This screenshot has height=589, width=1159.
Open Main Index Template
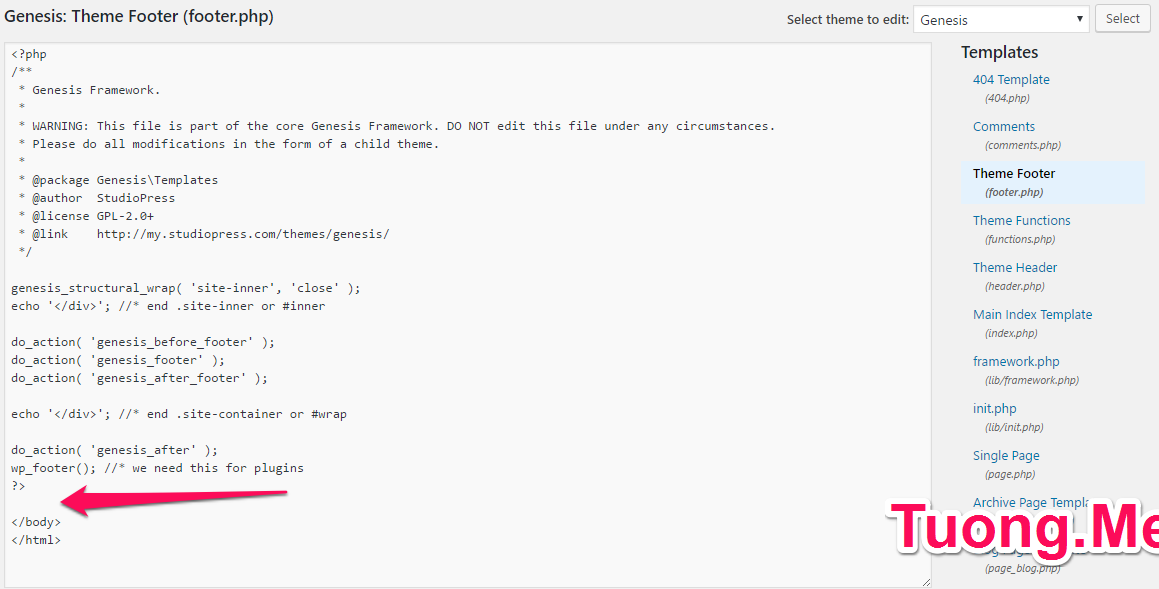click(1032, 315)
